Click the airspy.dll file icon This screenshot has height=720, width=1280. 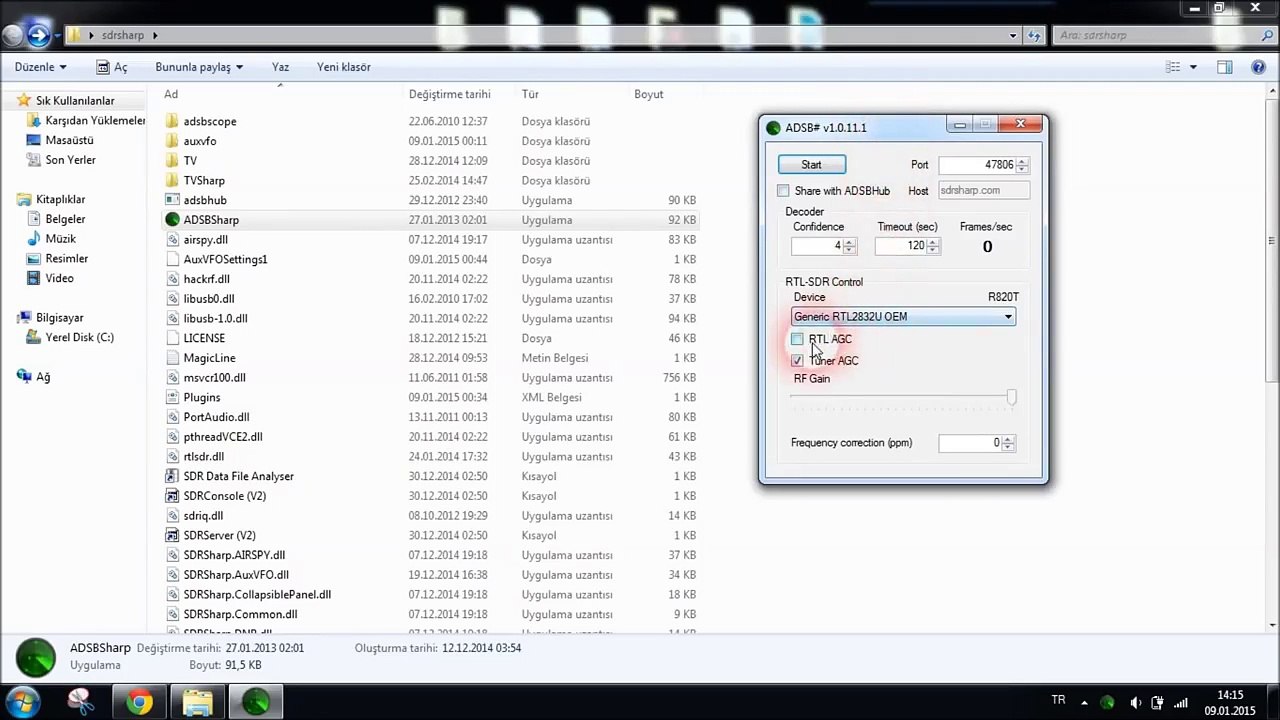pyautogui.click(x=172, y=240)
